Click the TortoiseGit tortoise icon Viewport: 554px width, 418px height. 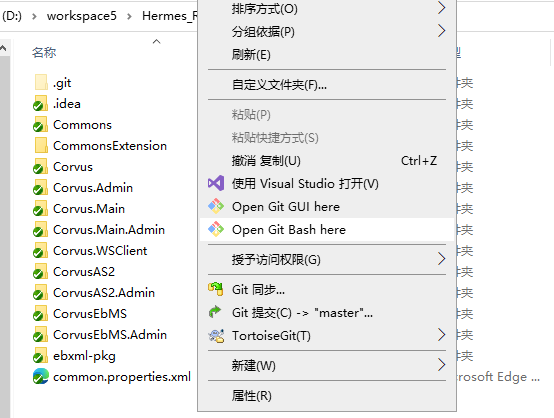point(216,336)
